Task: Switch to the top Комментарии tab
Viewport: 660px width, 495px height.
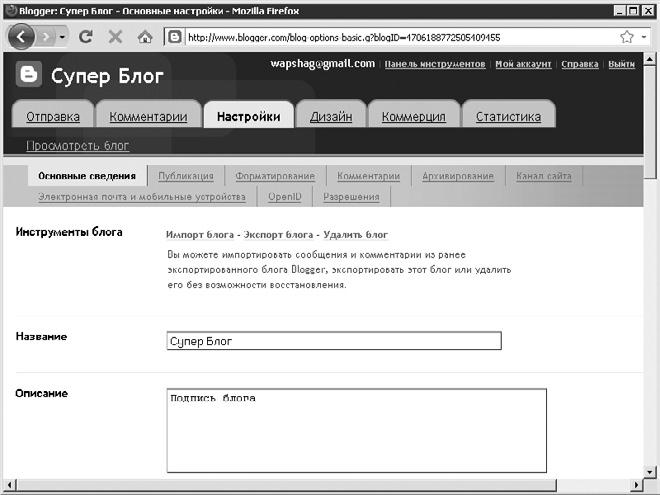Action: (148, 114)
